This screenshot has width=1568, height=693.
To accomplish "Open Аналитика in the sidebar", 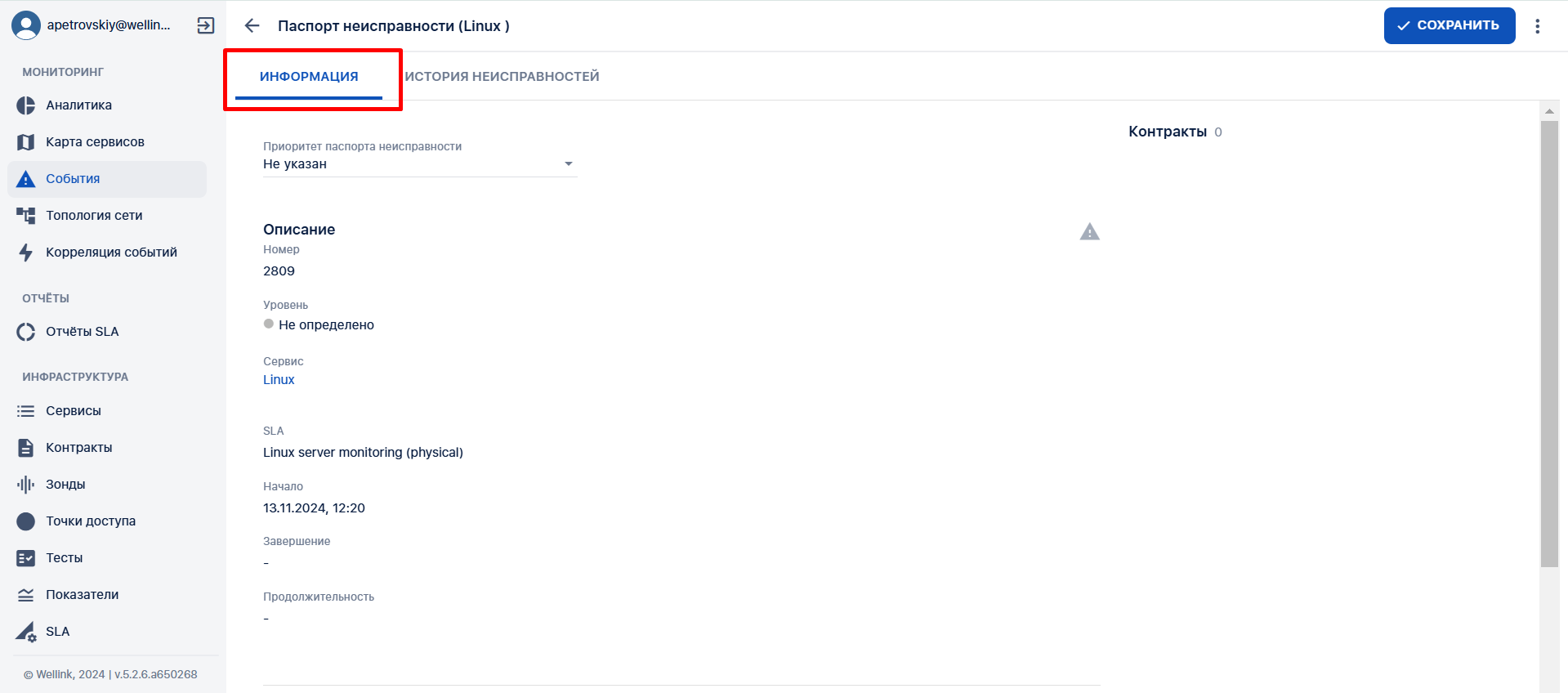I will coord(107,105).
